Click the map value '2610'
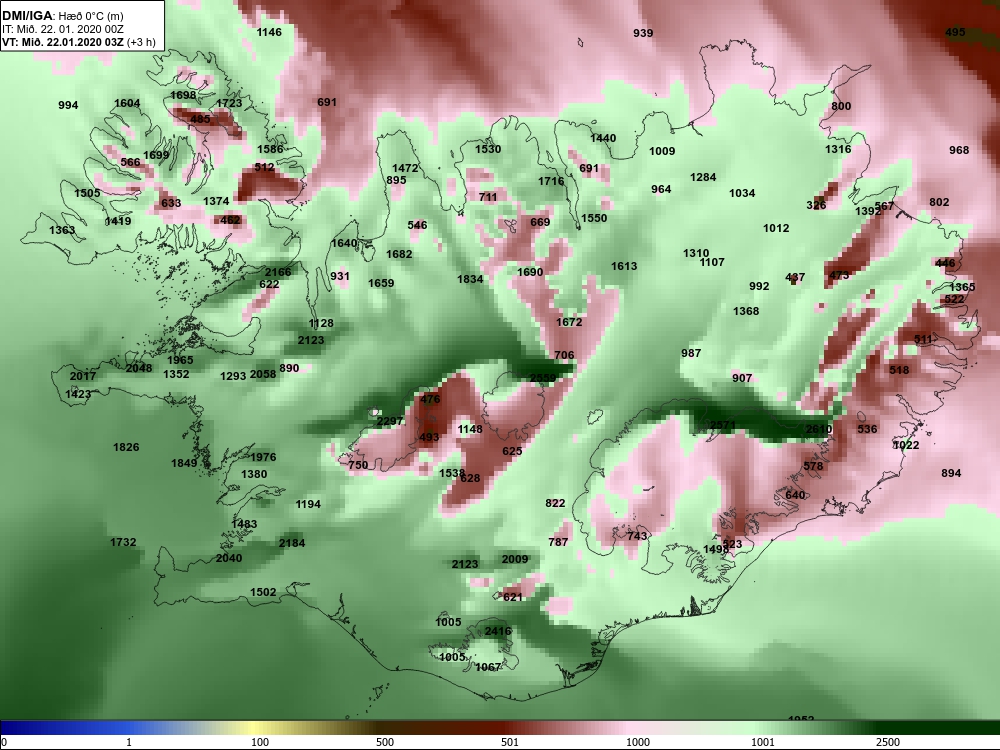The image size is (1000, 750). pyautogui.click(x=818, y=429)
